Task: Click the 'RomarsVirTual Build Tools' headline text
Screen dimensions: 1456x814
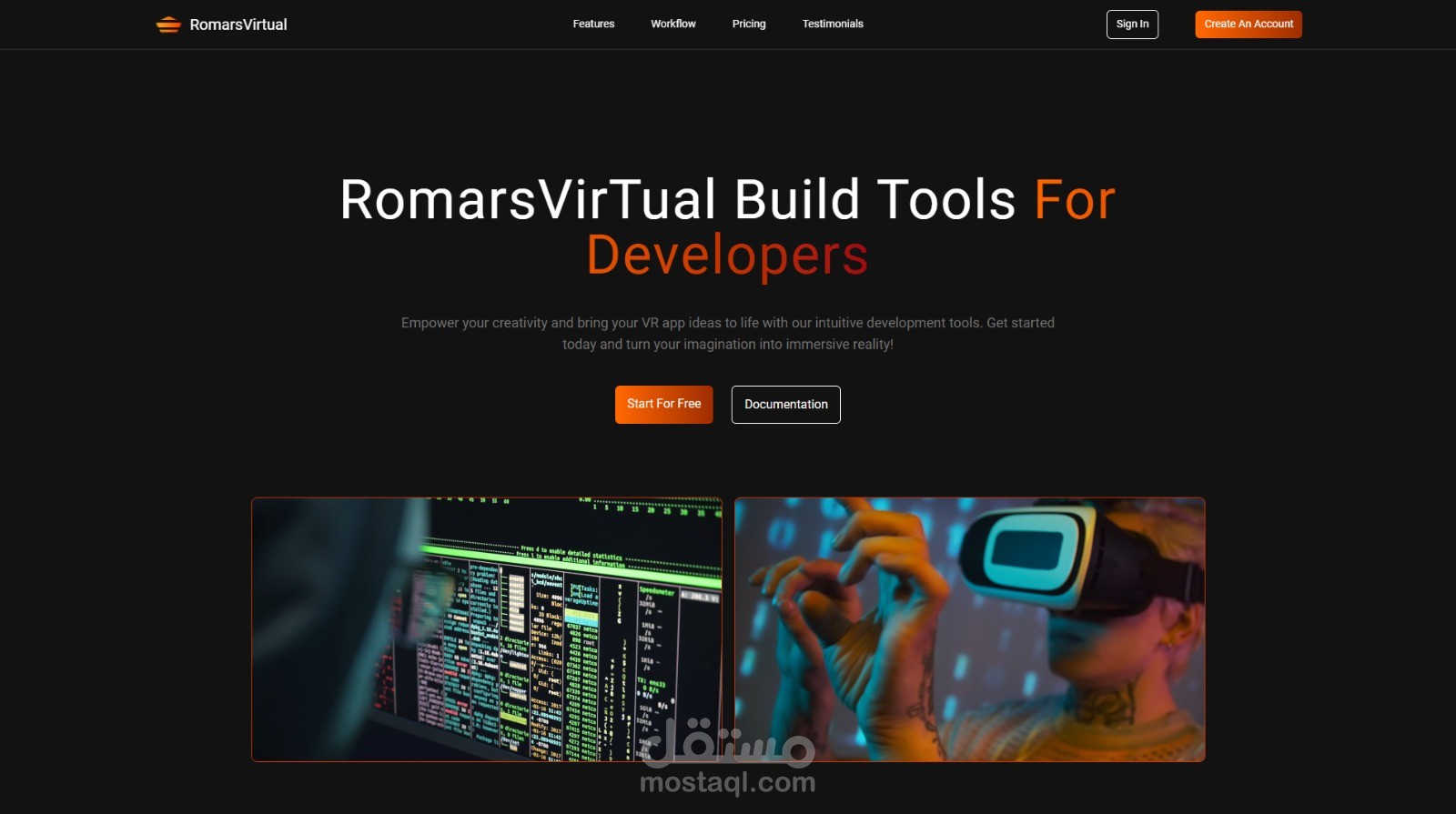Action: click(678, 199)
